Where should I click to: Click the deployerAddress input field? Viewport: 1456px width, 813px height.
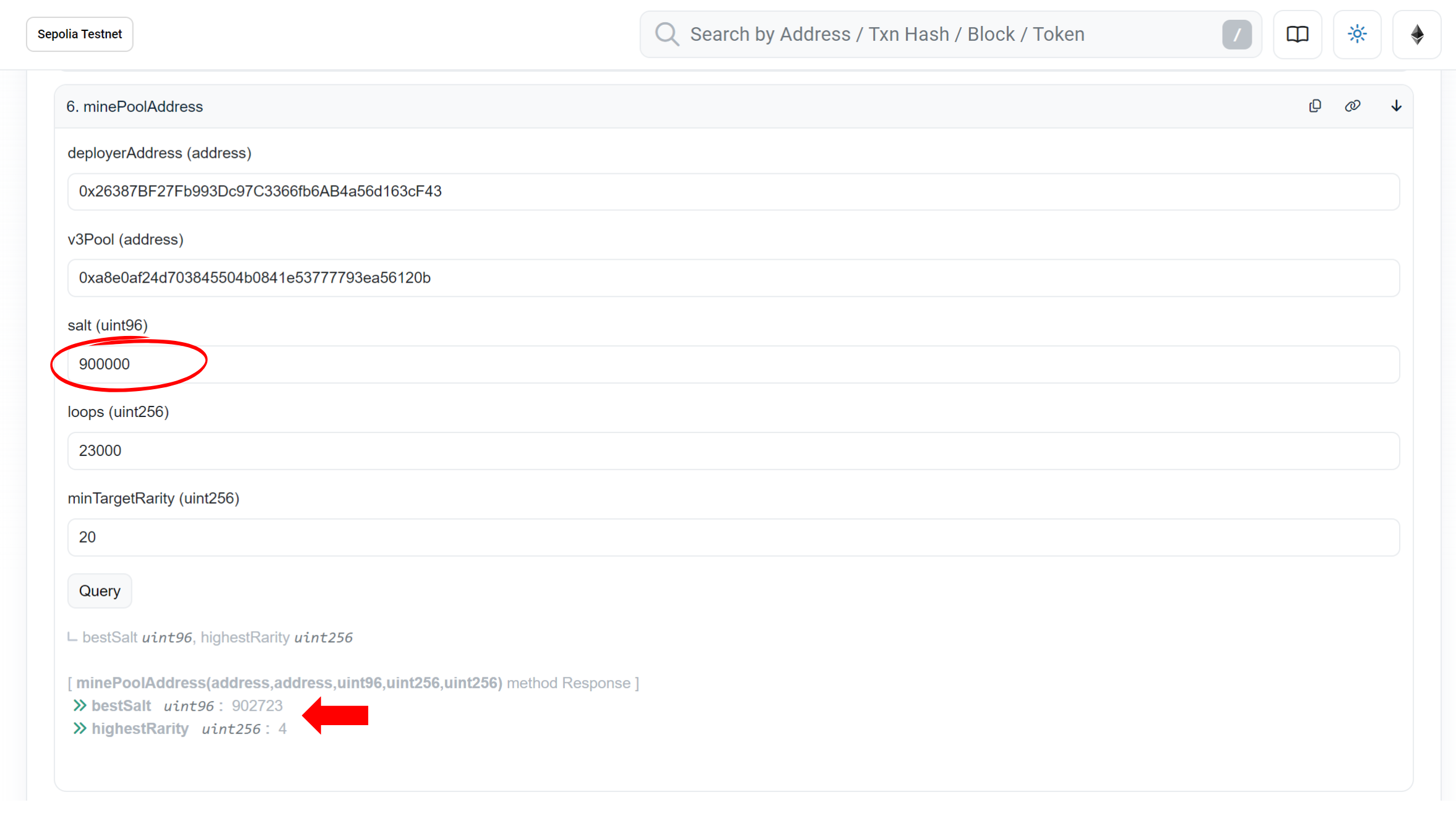733,191
